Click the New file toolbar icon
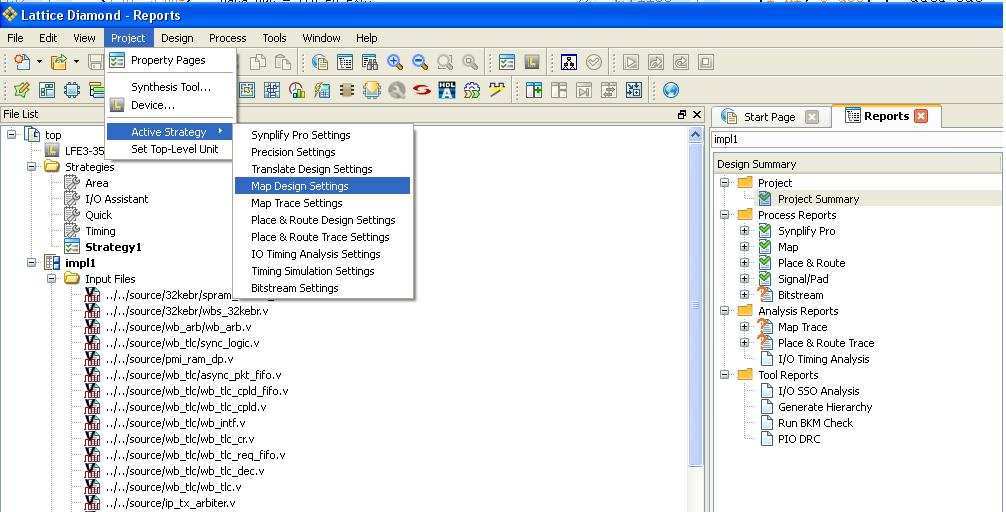The image size is (1006, 512). pos(22,62)
